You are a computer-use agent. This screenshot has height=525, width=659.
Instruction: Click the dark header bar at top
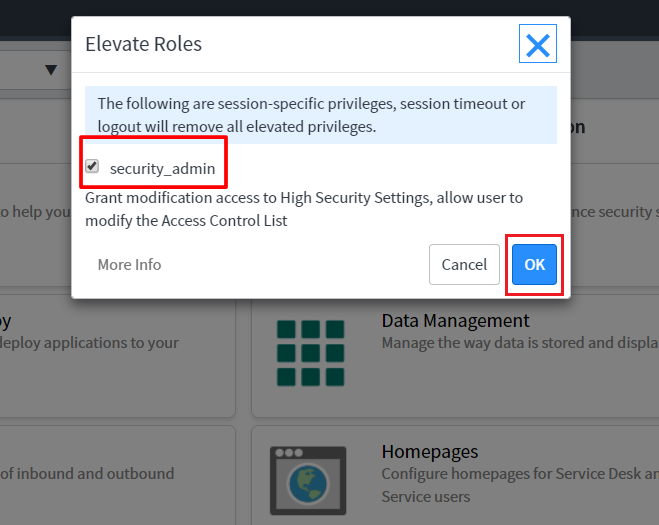(330, 8)
